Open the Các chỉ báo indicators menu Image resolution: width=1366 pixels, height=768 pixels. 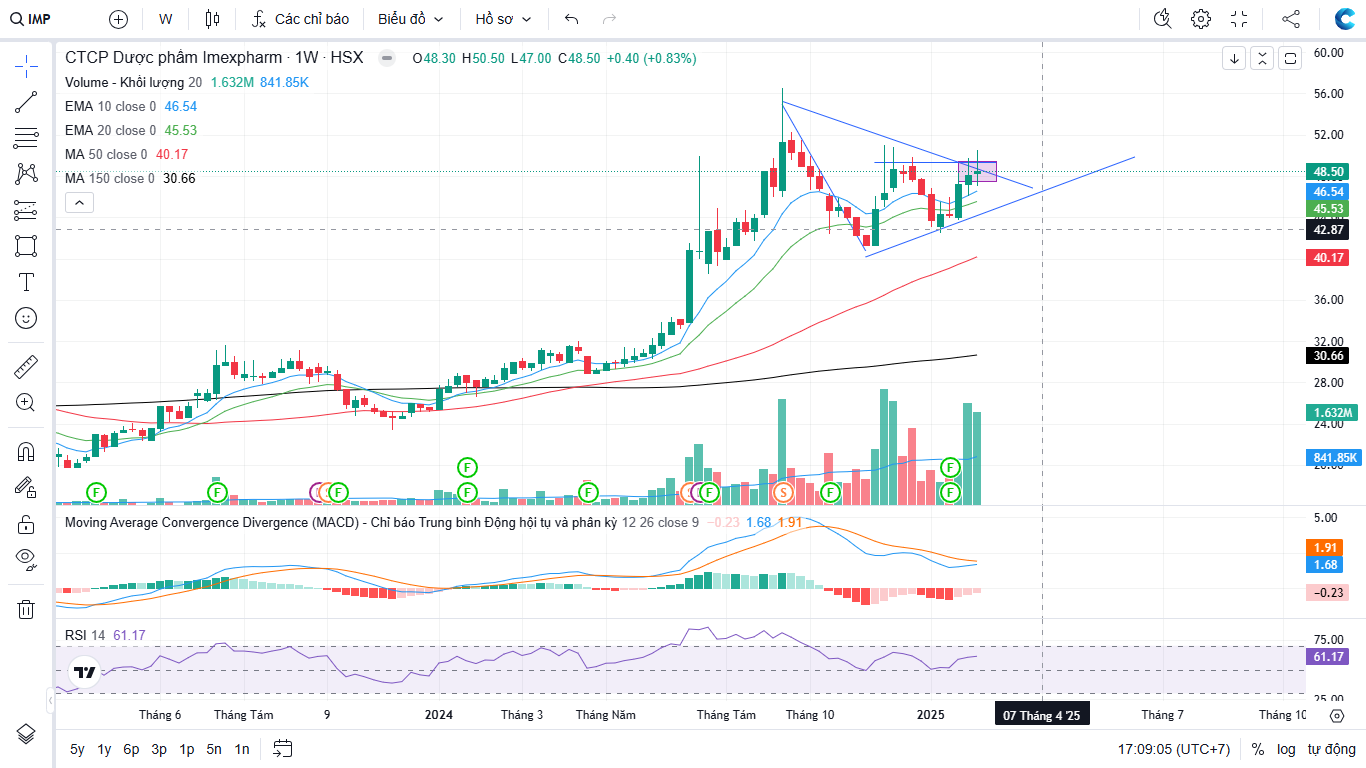[300, 19]
